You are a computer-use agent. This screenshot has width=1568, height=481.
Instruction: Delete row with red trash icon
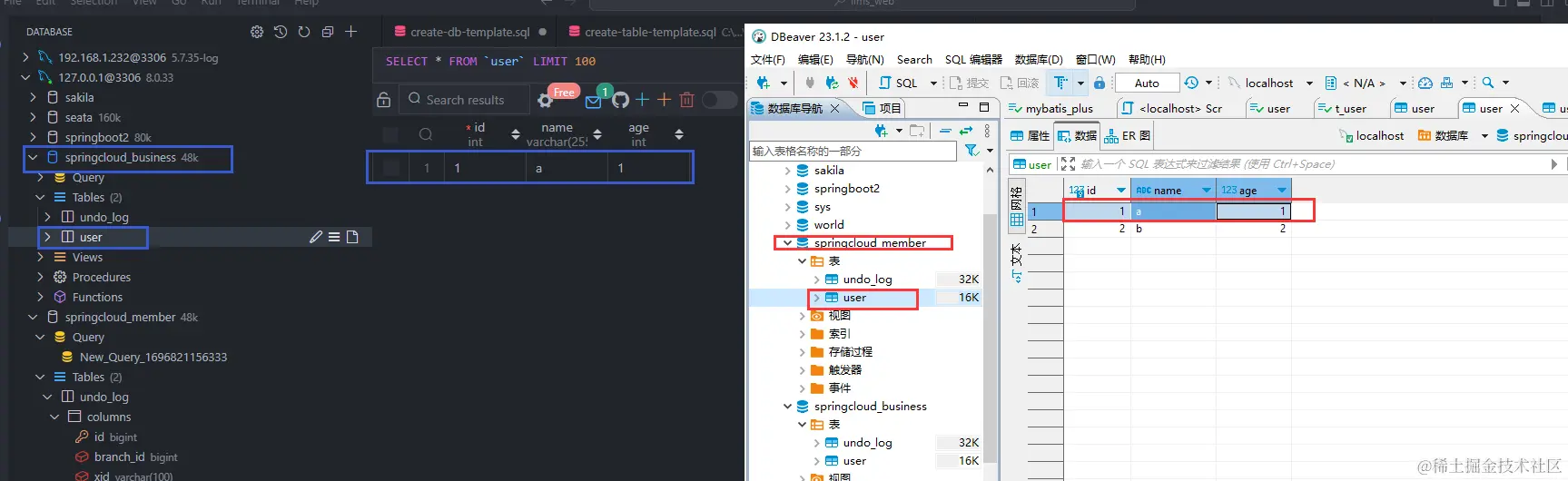tap(687, 100)
